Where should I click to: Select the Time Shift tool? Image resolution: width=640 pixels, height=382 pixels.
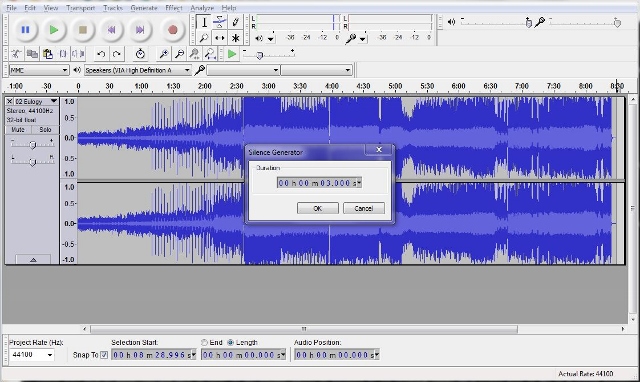click(x=220, y=38)
